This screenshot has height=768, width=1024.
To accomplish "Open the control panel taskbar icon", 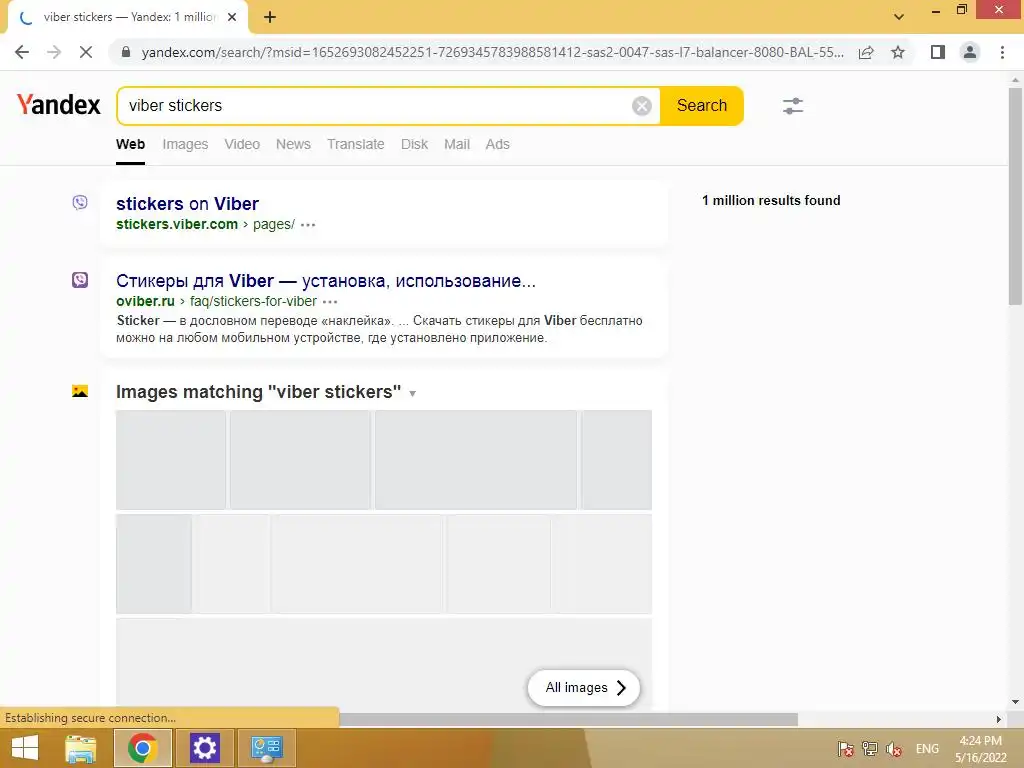I will (266, 748).
